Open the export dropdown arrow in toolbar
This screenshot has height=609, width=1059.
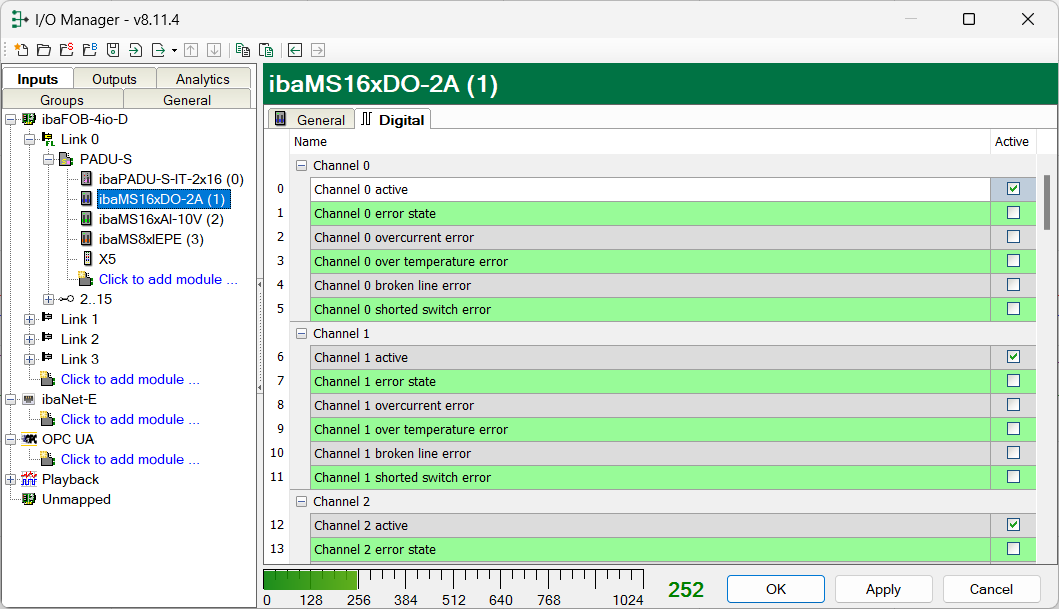(x=174, y=51)
